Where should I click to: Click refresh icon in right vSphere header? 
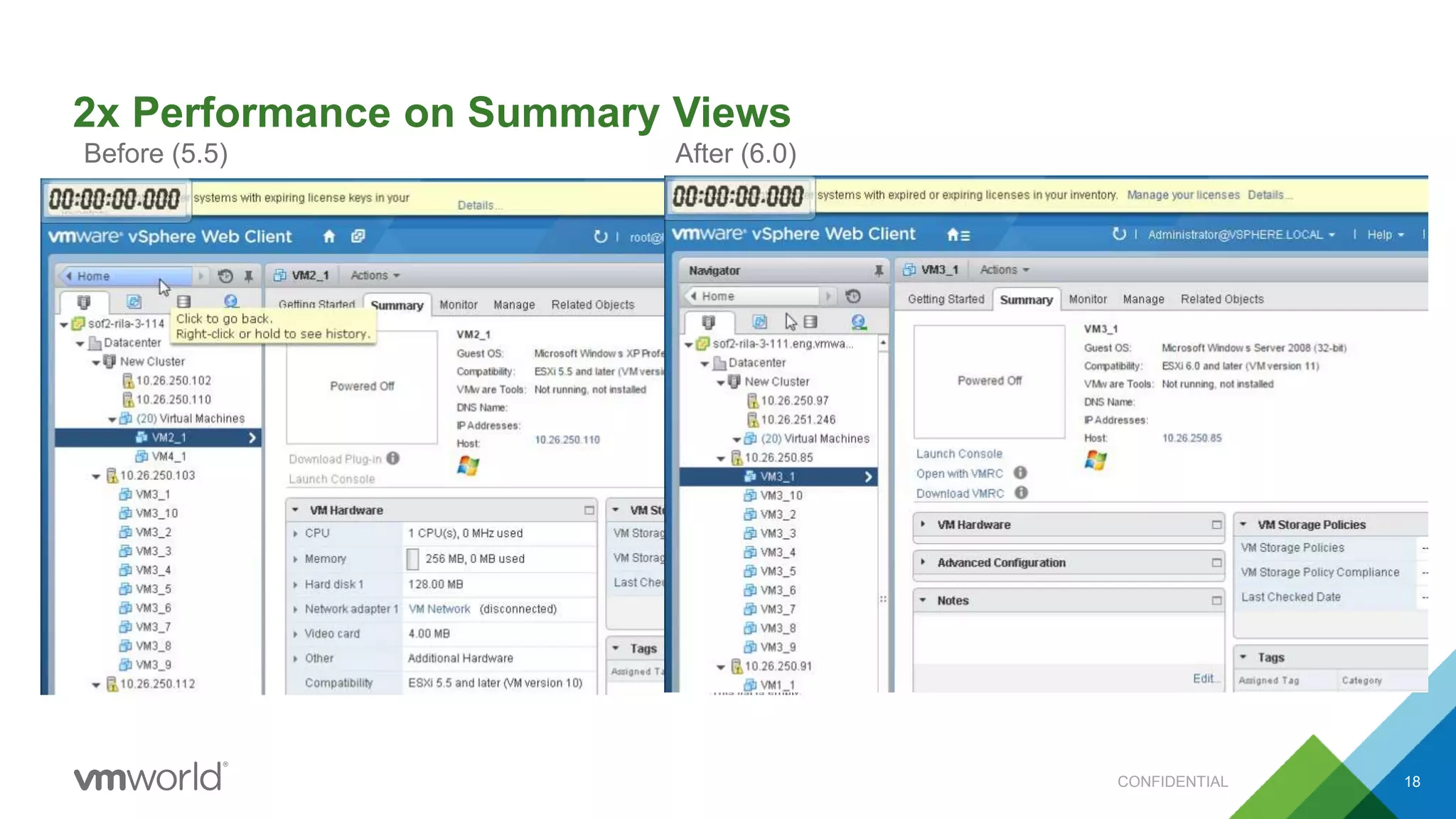tap(1119, 234)
